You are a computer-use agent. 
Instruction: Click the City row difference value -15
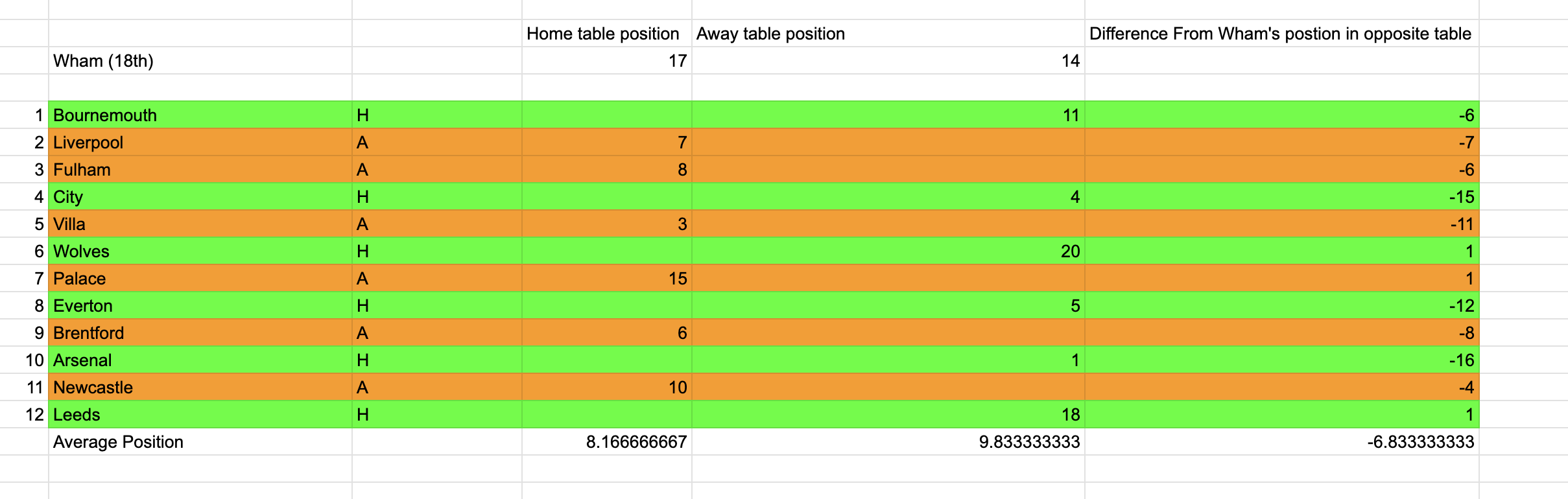[1281, 197]
